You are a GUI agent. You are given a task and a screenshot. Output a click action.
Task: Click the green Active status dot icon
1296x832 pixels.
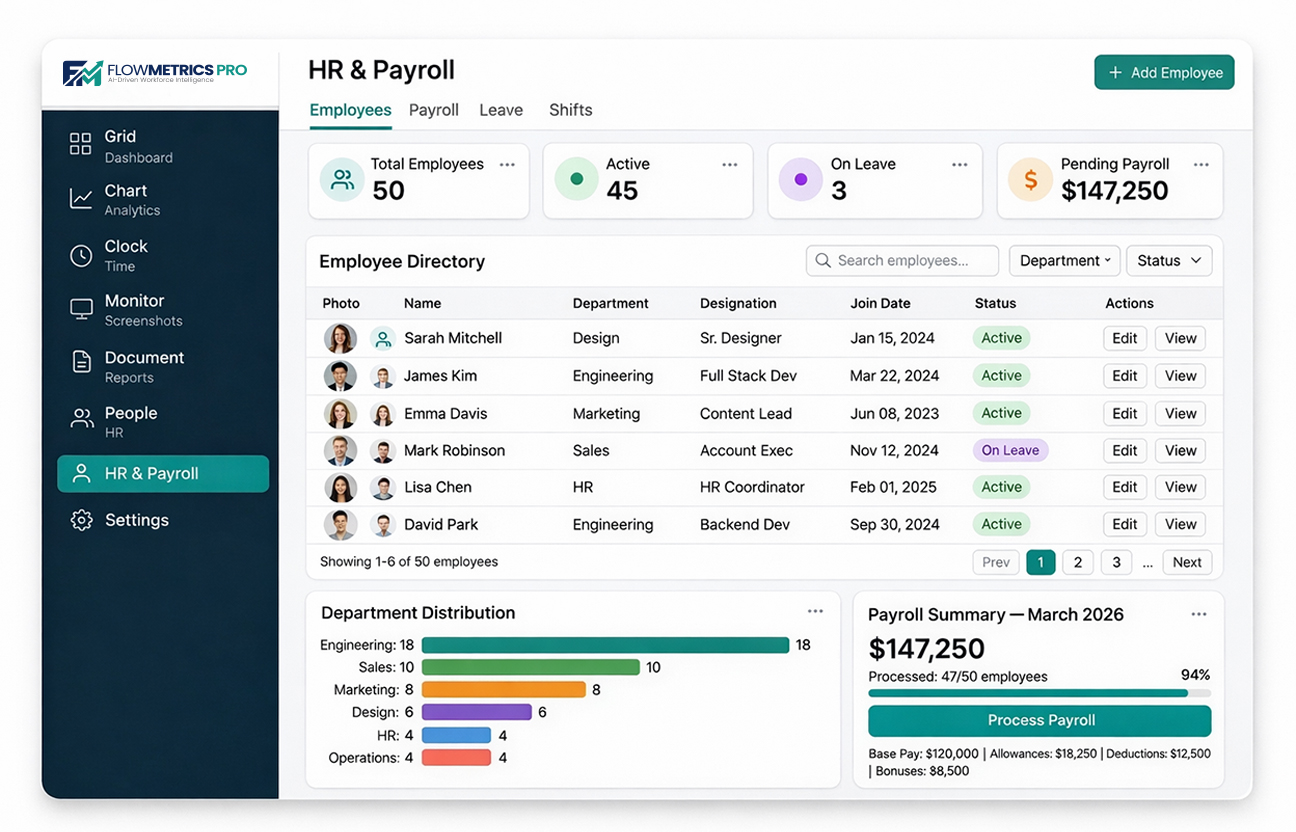coord(576,181)
